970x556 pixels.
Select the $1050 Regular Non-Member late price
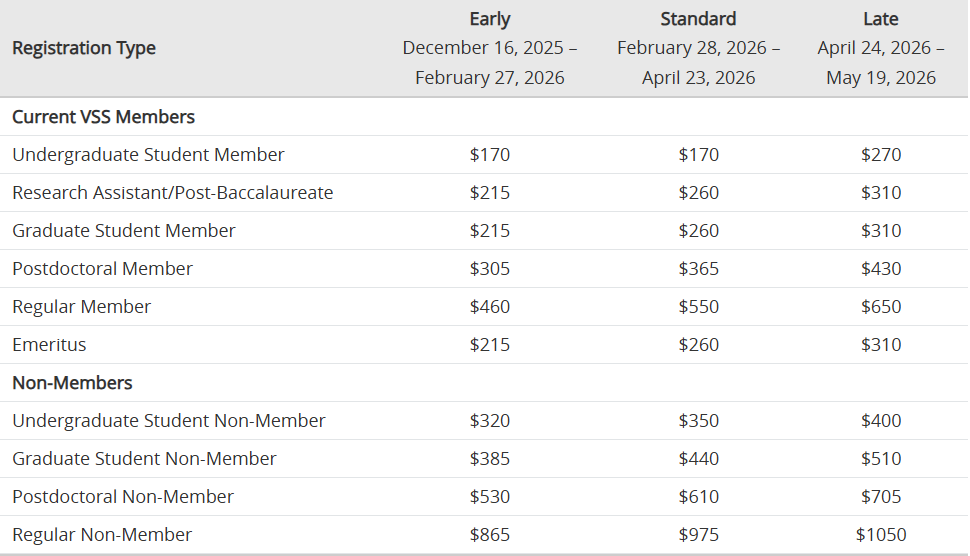point(881,535)
